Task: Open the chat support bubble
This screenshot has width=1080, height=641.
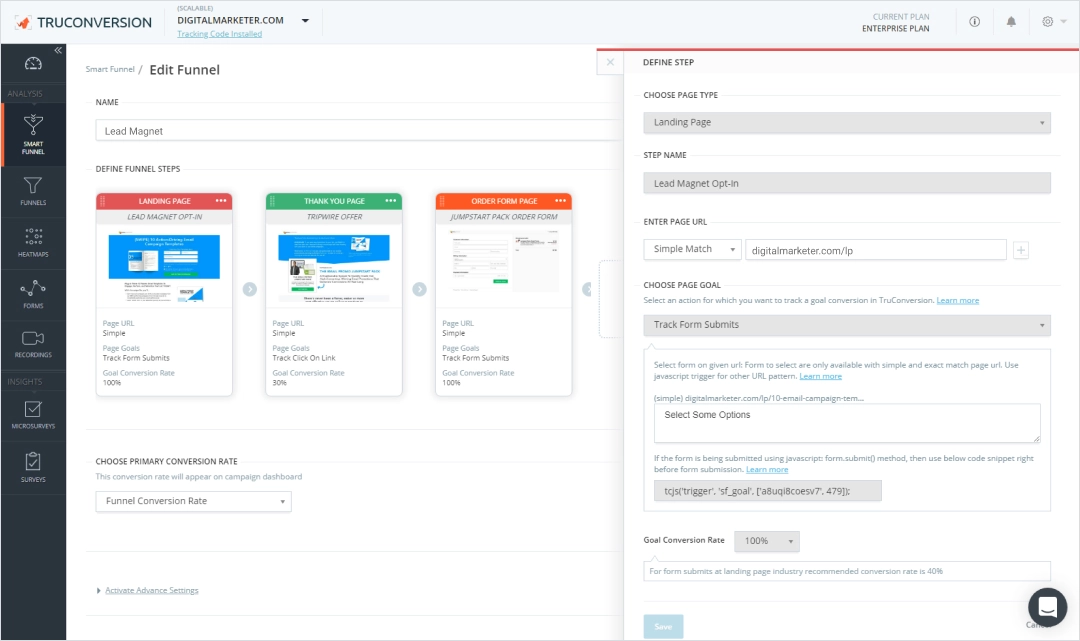Action: [1047, 606]
